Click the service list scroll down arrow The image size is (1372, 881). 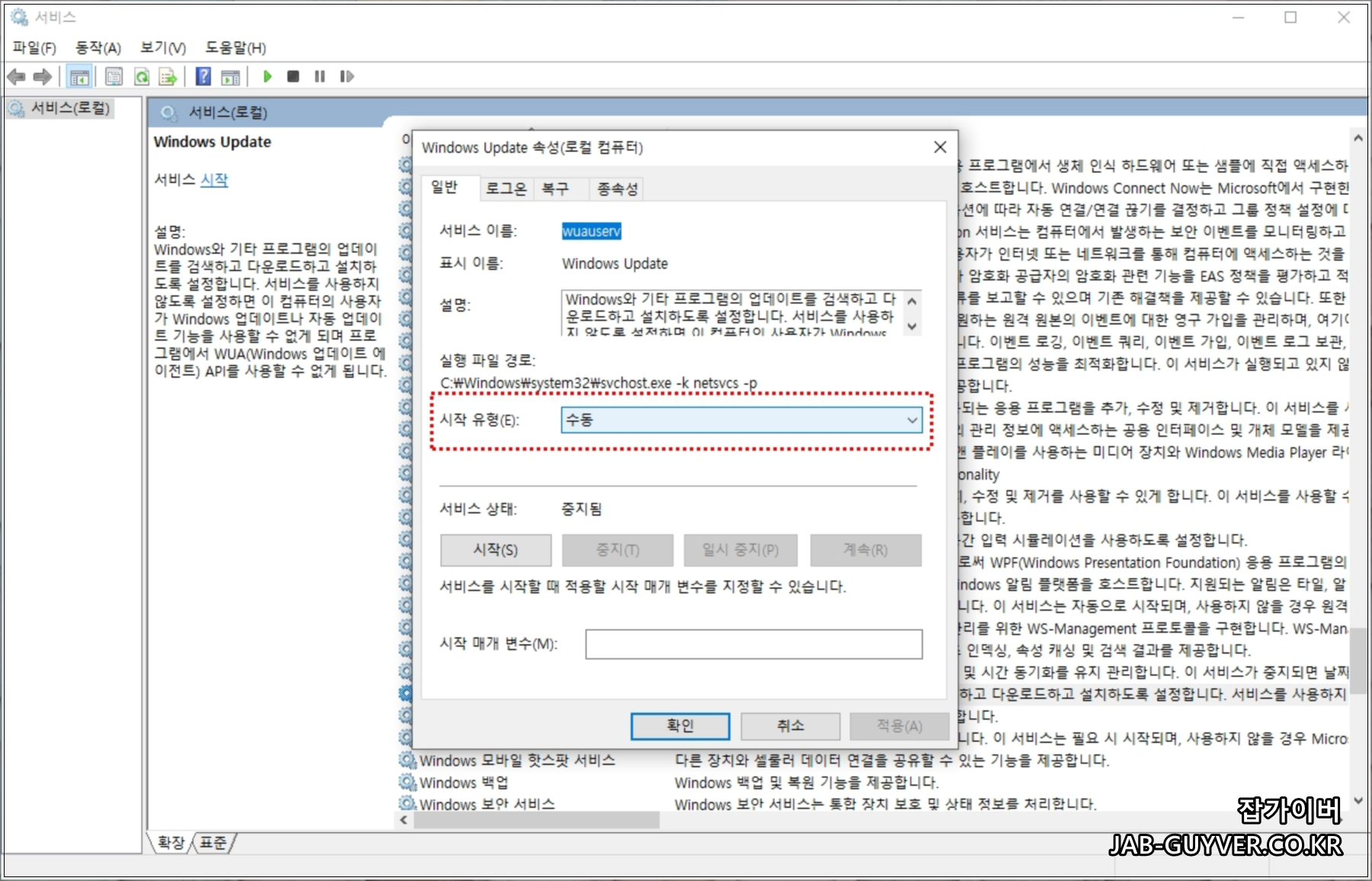[x=1358, y=800]
